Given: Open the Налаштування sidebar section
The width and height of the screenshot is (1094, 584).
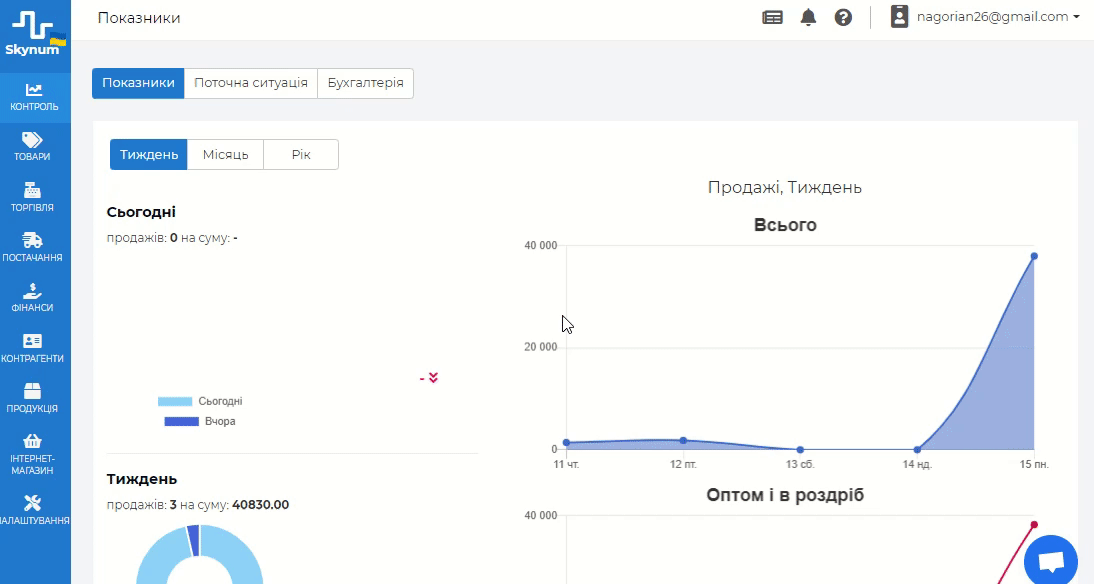Looking at the screenshot, I should tap(32, 510).
